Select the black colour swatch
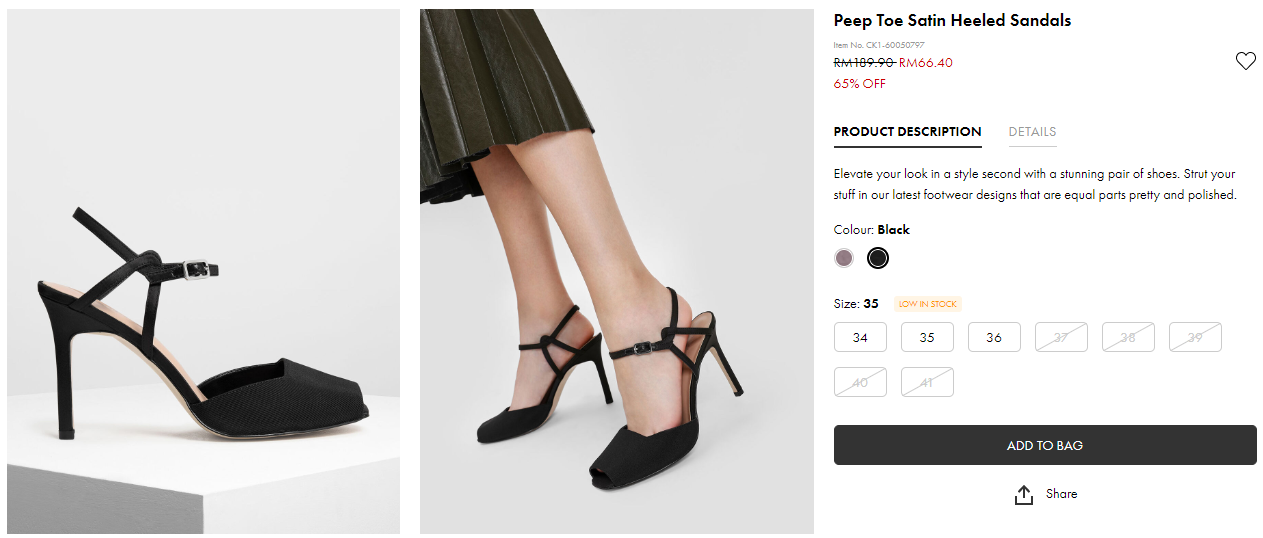 pos(877,258)
